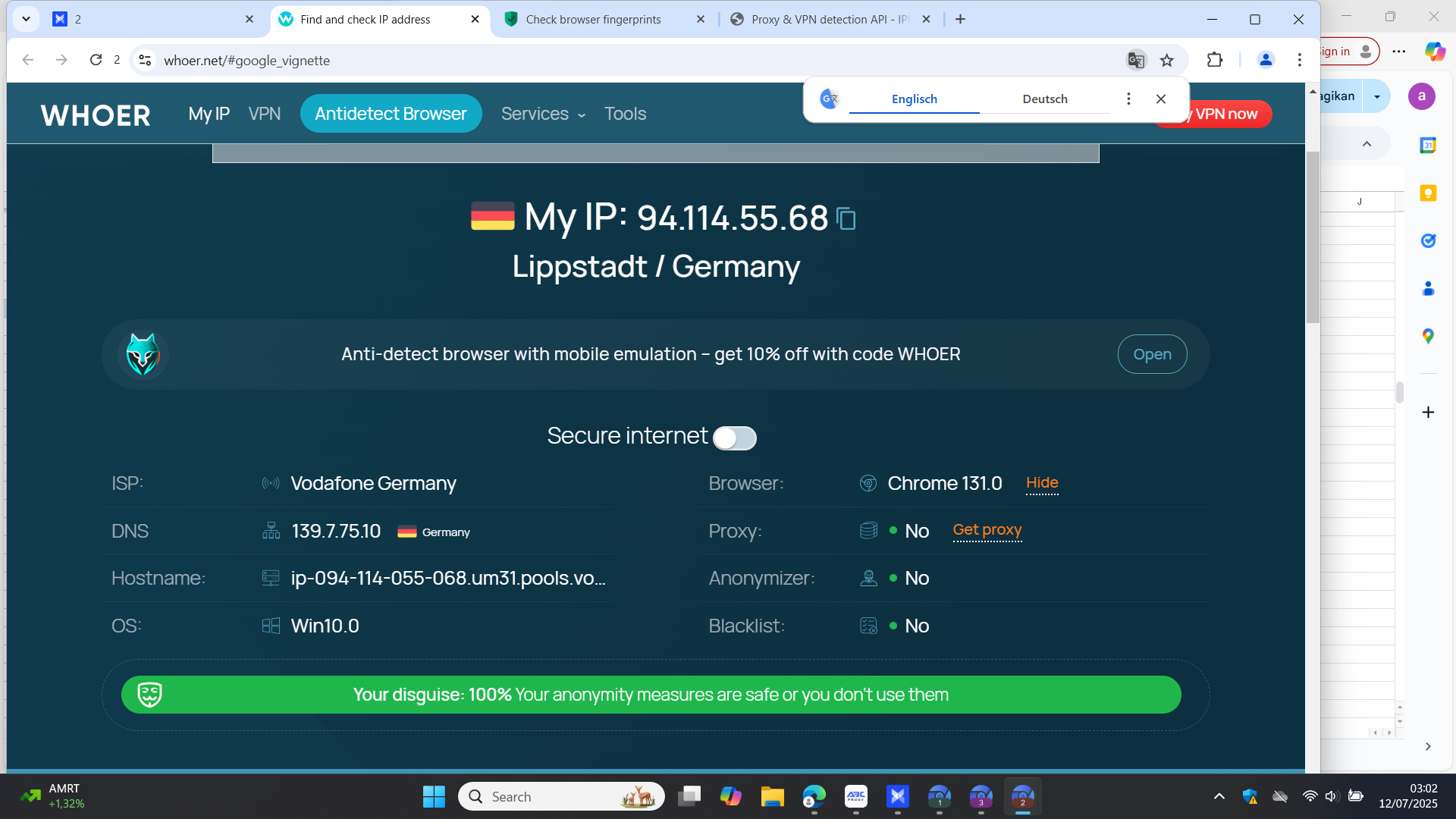This screenshot has width=1456, height=819.
Task: Go to the My IP nav item
Action: [209, 114]
